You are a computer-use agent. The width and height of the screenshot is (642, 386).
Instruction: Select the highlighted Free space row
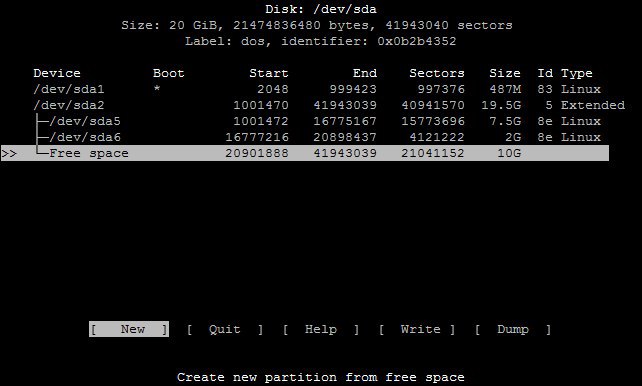click(x=305, y=153)
